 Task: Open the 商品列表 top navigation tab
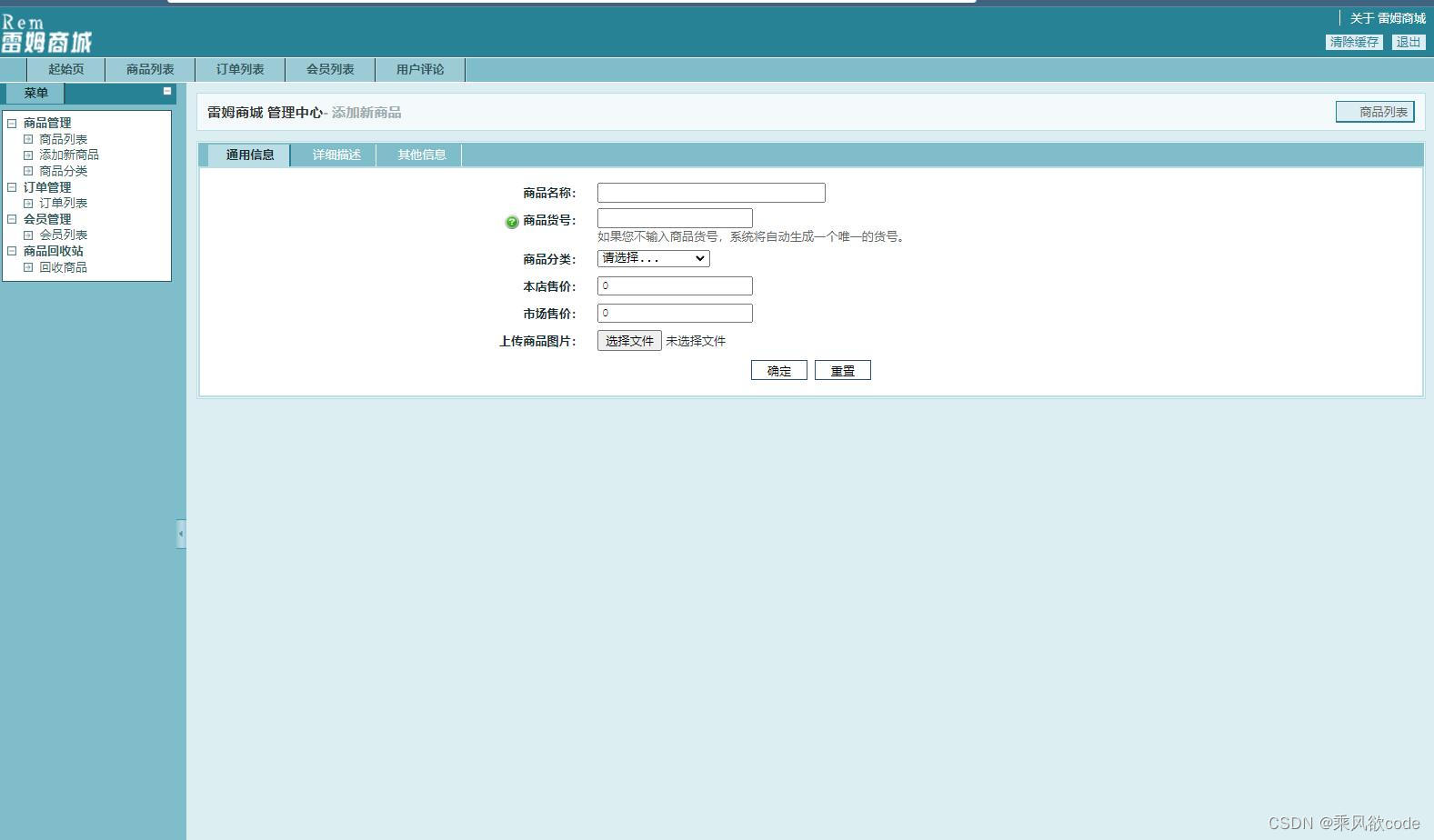point(150,70)
